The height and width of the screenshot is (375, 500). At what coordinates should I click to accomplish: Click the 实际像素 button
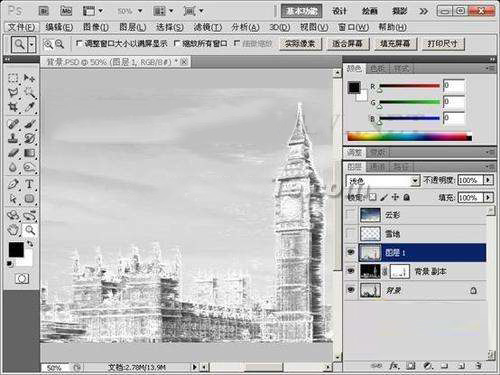300,44
